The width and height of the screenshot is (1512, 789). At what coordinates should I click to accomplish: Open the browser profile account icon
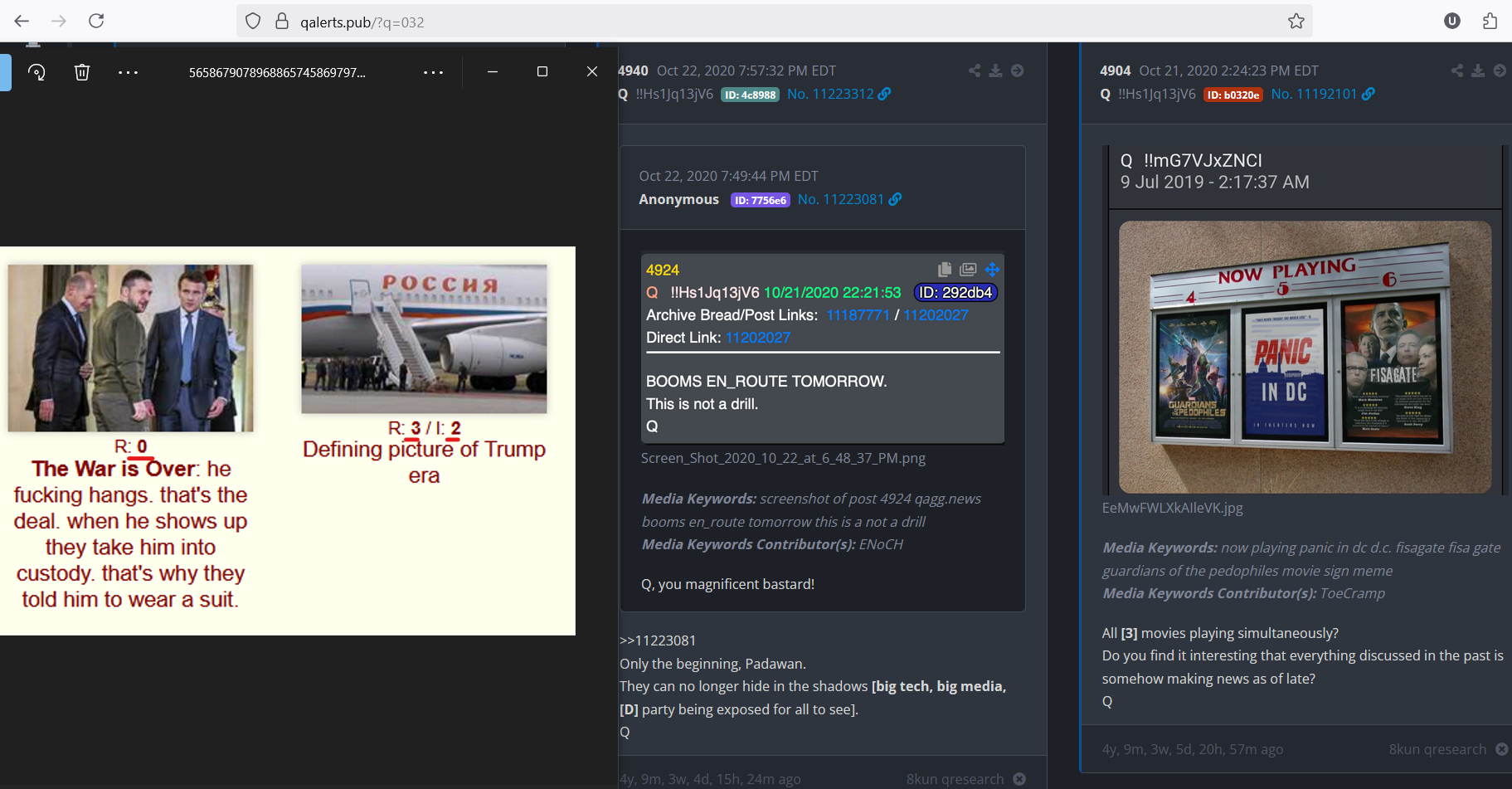[x=1451, y=22]
